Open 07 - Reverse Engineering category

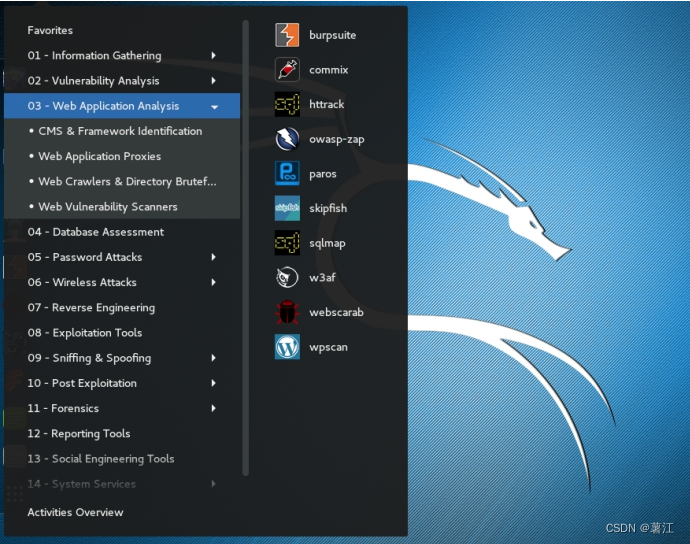click(x=122, y=307)
